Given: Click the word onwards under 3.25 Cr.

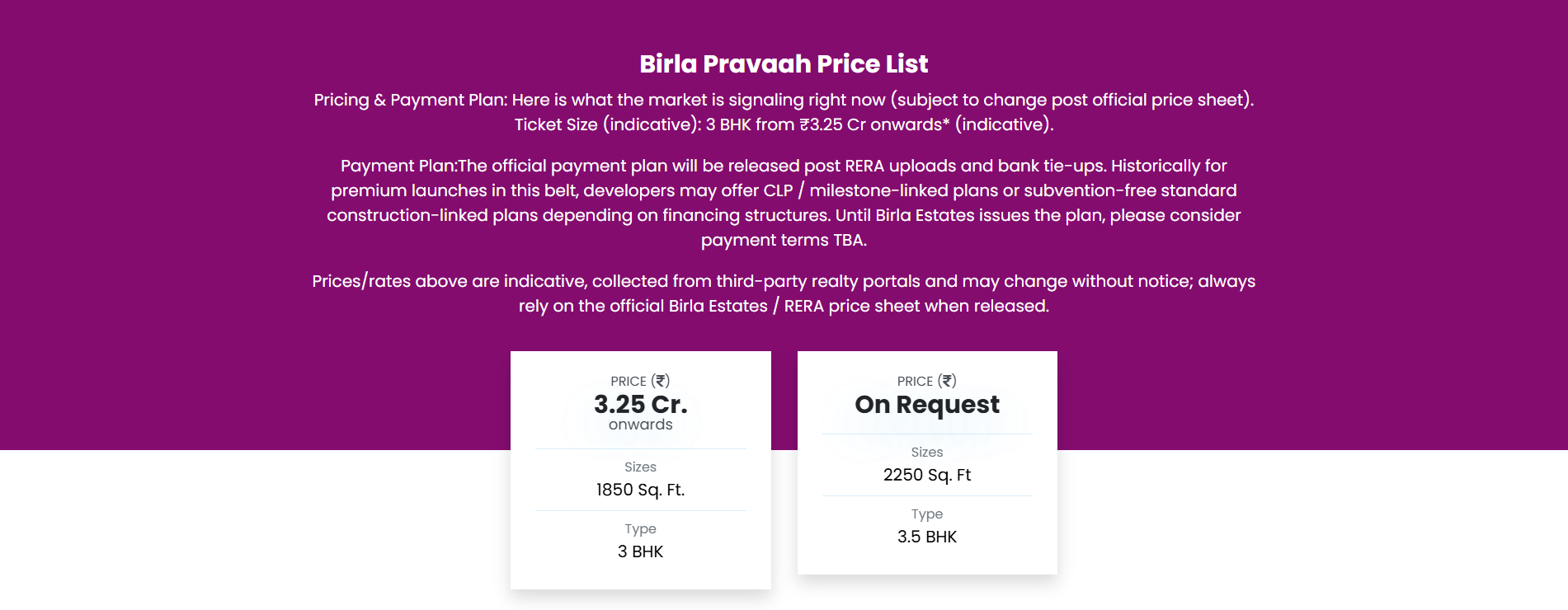Looking at the screenshot, I should (x=640, y=425).
